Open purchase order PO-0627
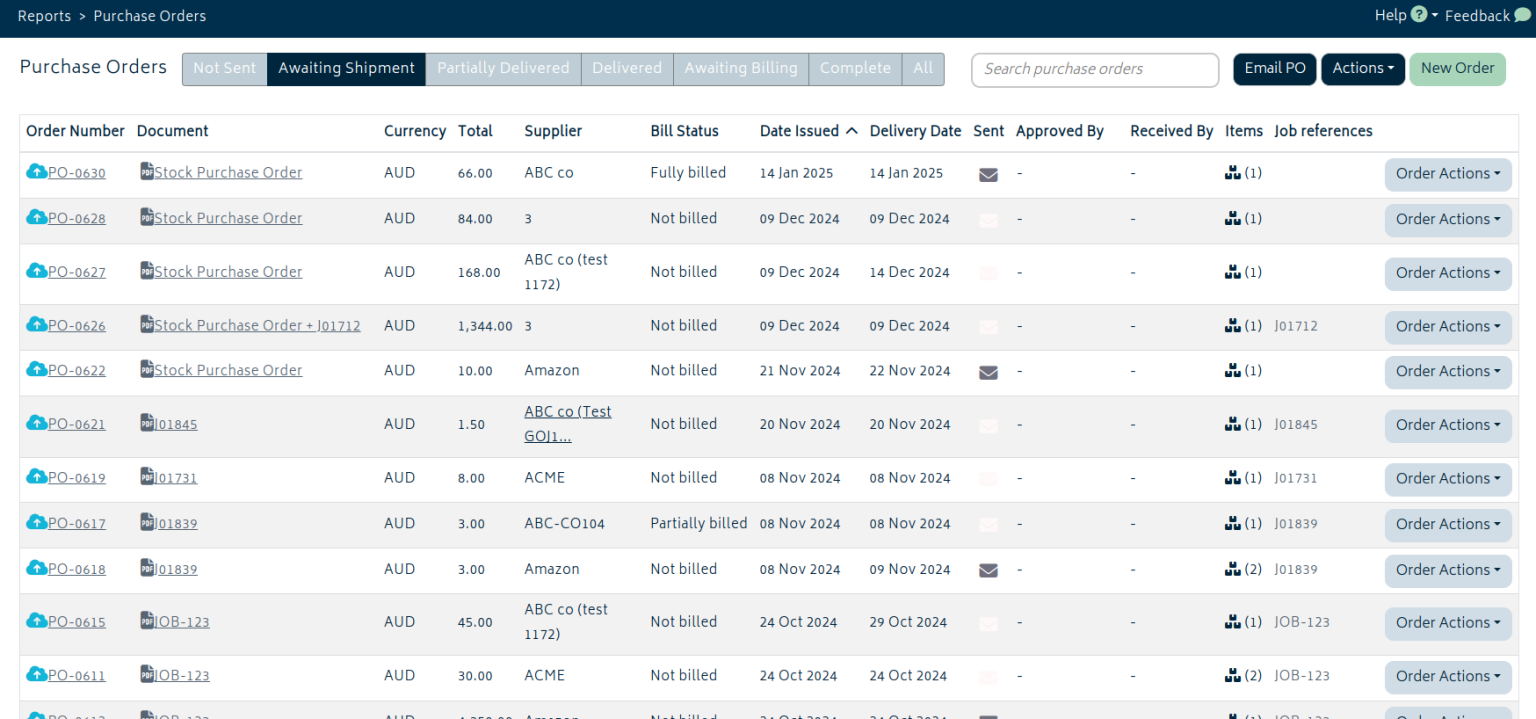 coord(74,272)
